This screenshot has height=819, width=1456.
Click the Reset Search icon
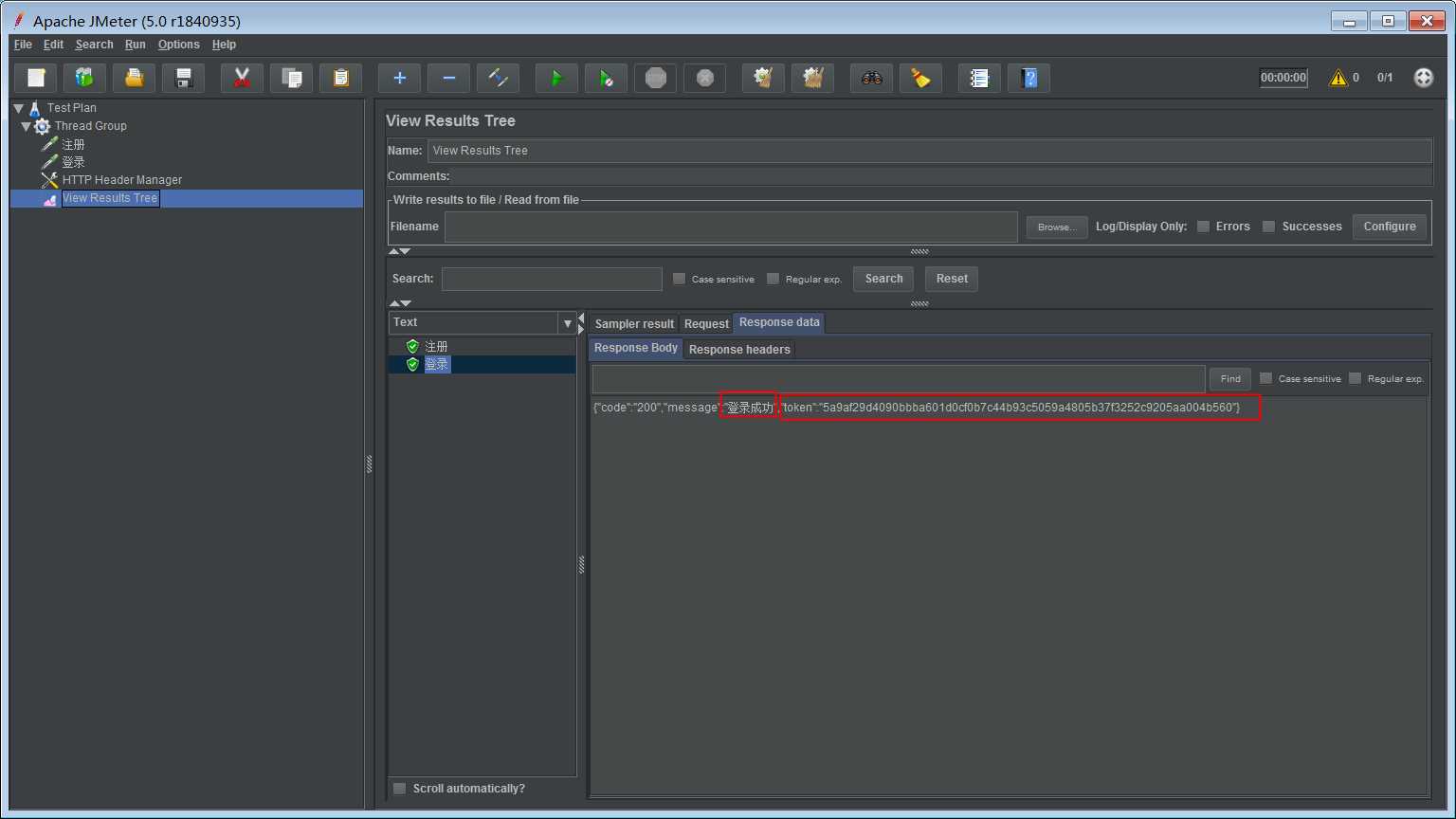click(921, 78)
